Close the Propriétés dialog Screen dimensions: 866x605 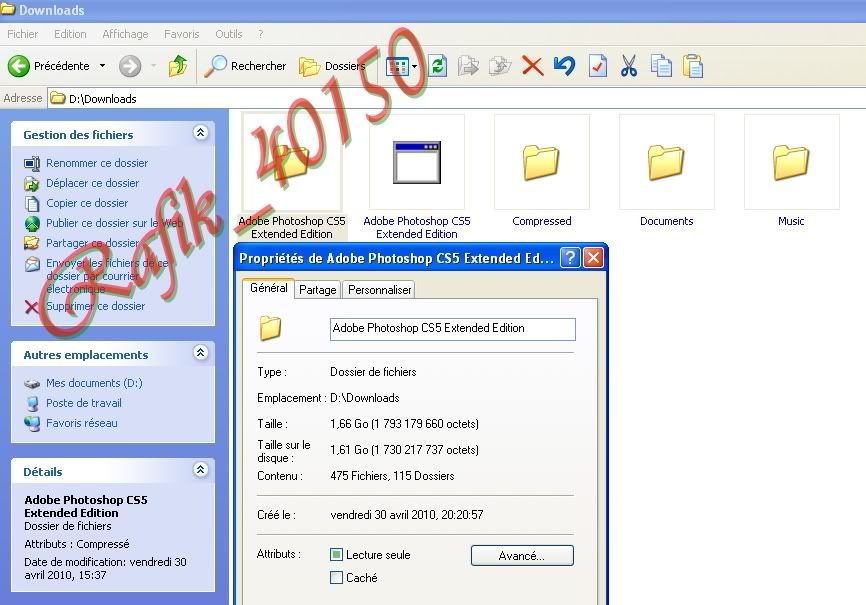(x=593, y=257)
